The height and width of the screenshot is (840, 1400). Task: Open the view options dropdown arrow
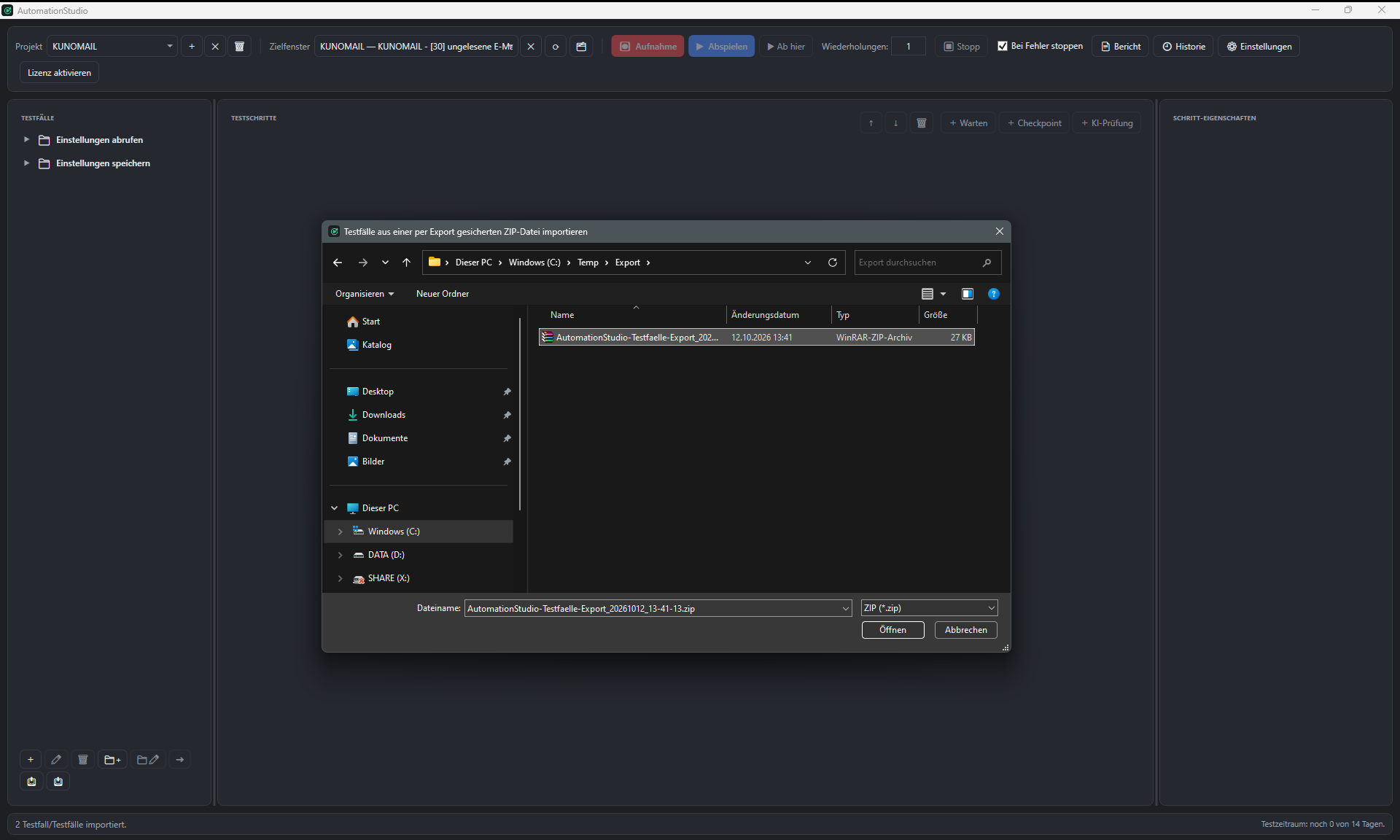[x=943, y=294]
